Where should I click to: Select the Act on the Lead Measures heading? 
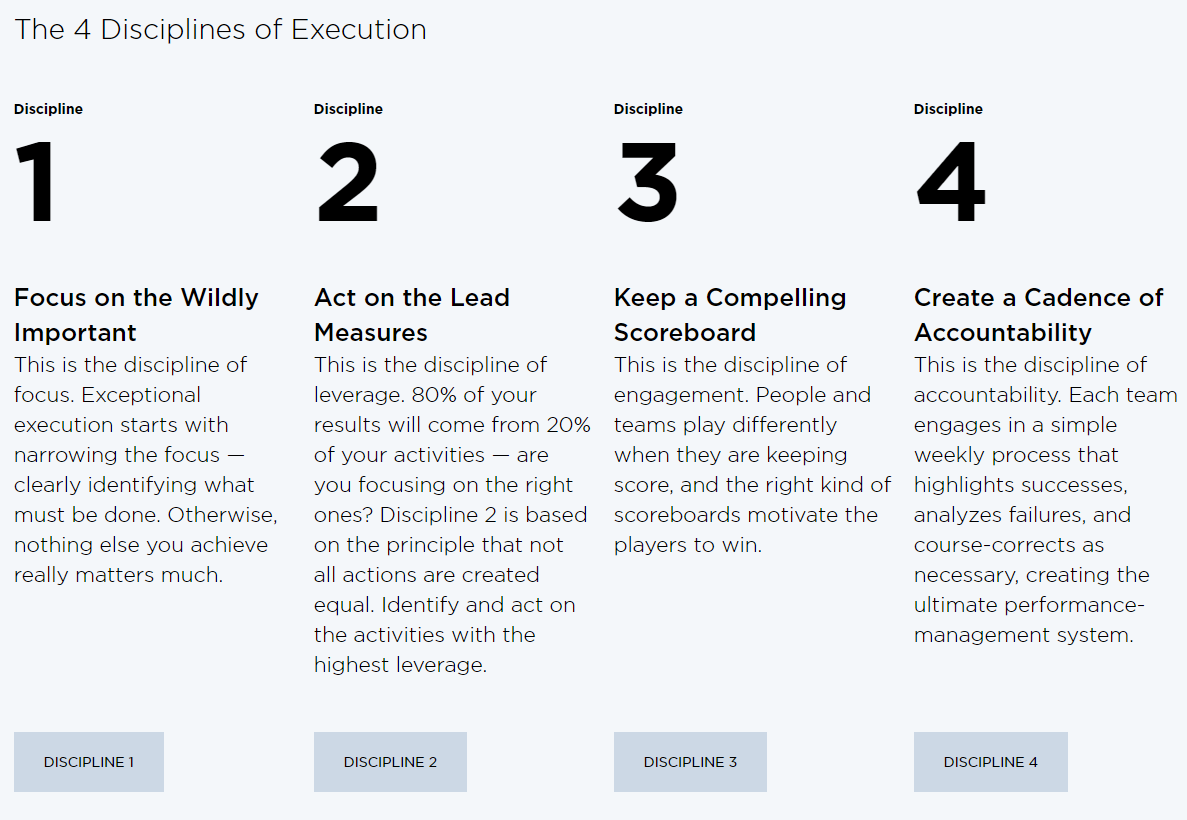tap(412, 314)
